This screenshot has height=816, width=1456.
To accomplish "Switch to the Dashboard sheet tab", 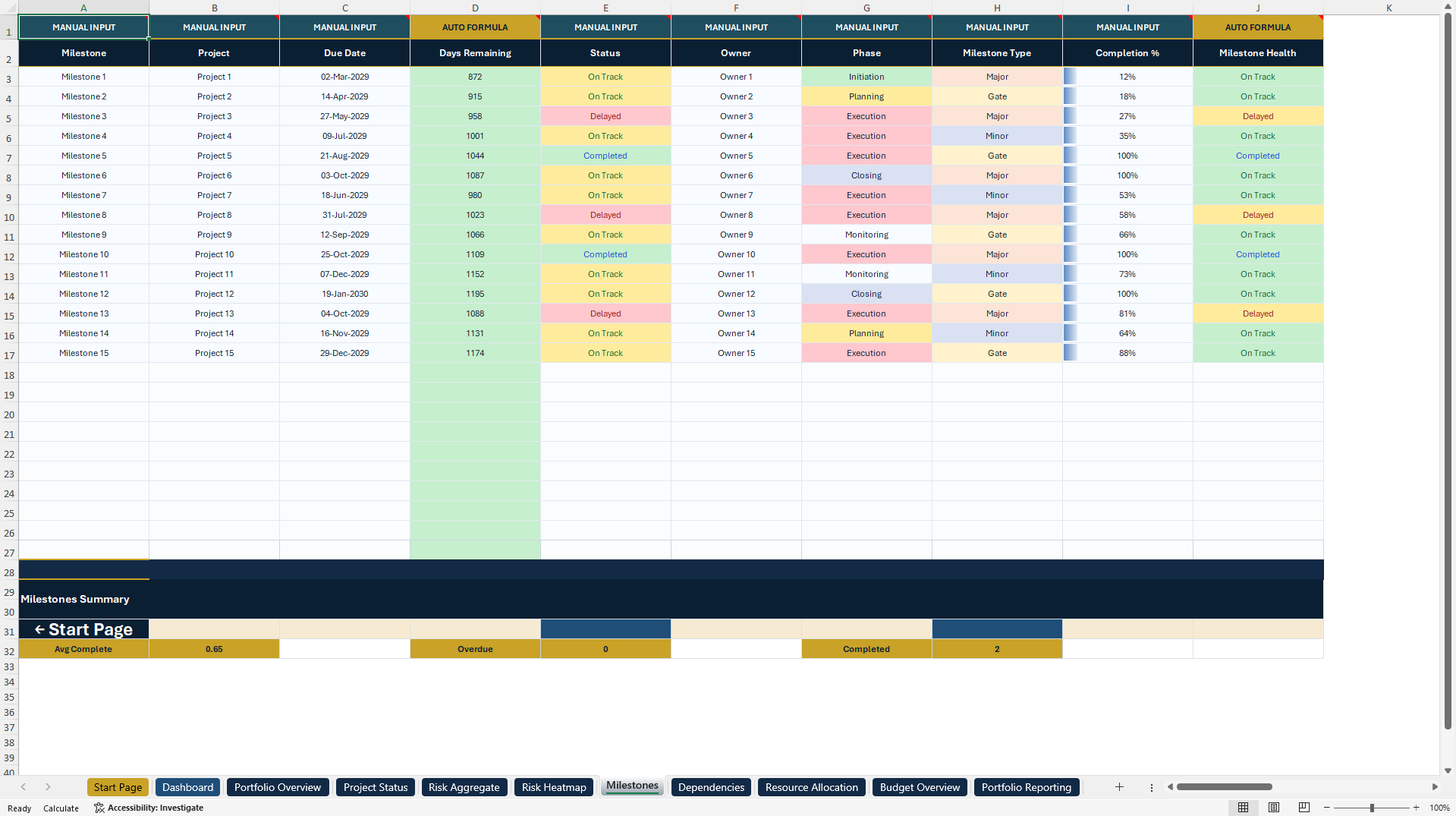I will [x=187, y=787].
